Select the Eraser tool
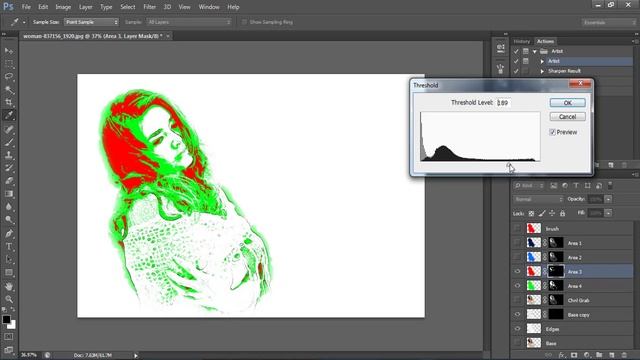This screenshot has height=360, width=640. pos(9,181)
